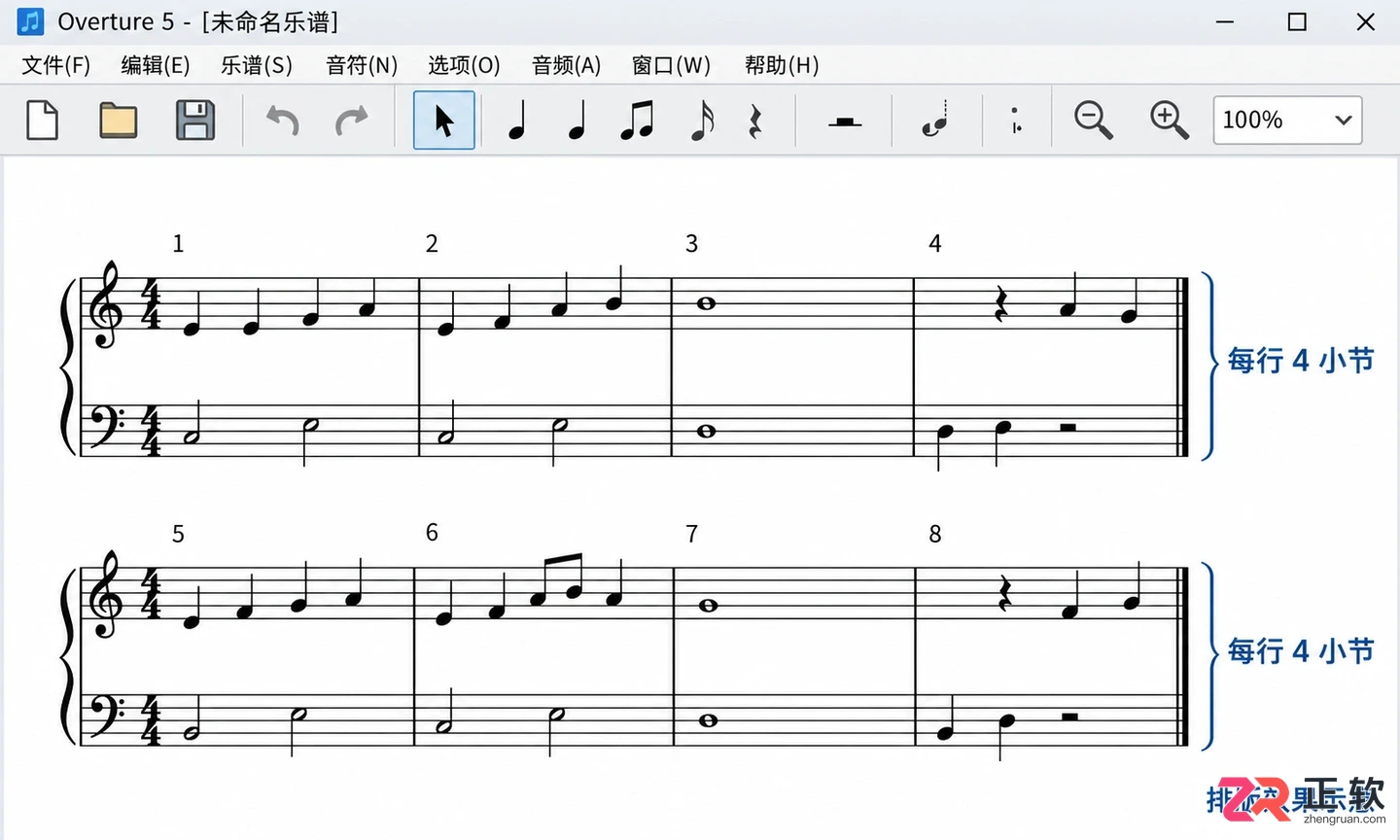Choose the beamed eighth notes tool
This screenshot has height=840, width=1400.
pos(637,121)
